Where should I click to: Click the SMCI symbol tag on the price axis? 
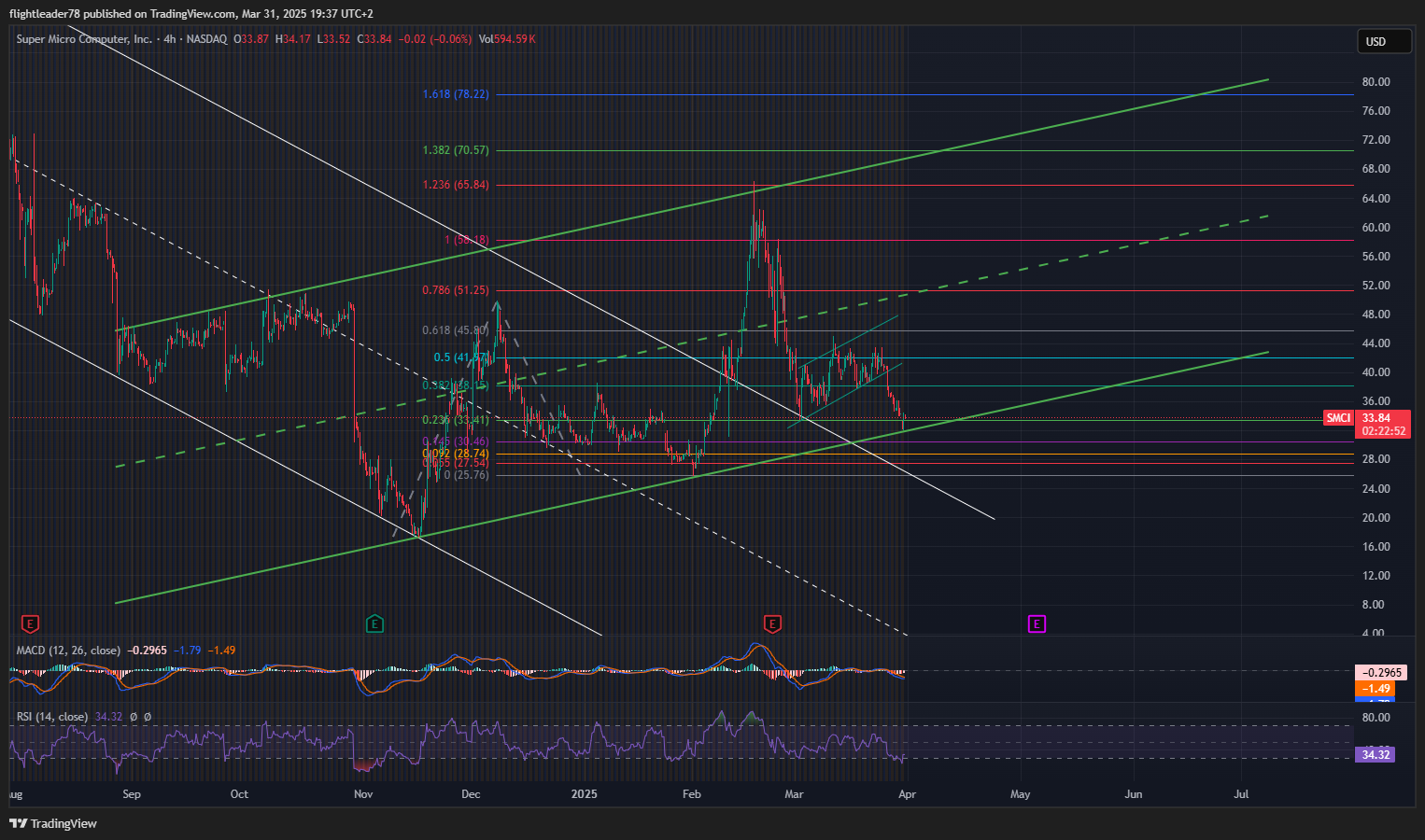[x=1338, y=418]
